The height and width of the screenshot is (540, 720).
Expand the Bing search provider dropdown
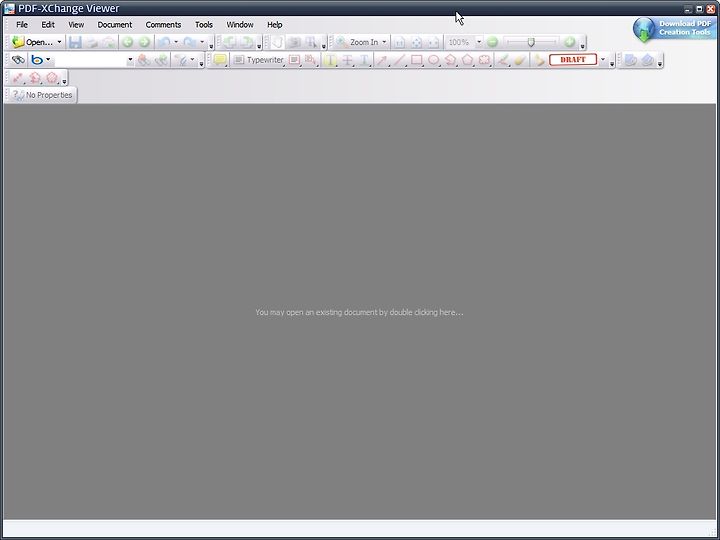48,60
